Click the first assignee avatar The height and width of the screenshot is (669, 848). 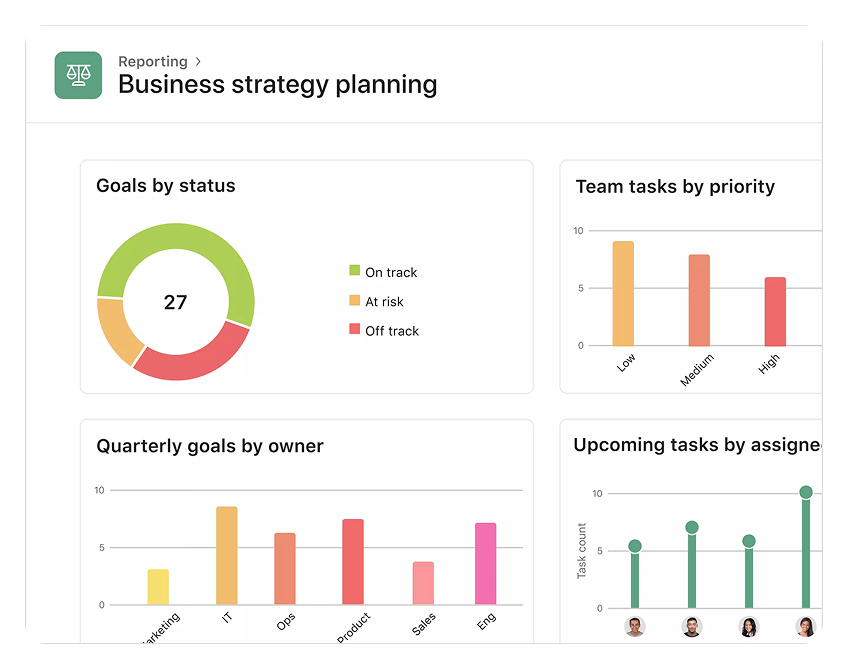(x=634, y=627)
